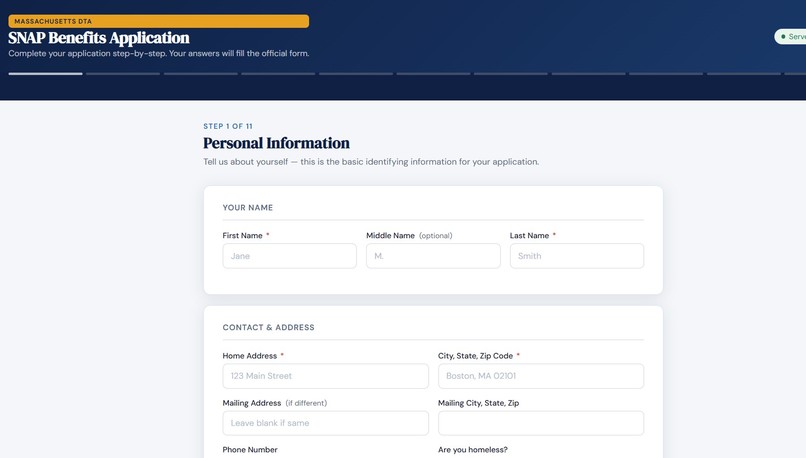Click the CONTACT & ADDRESS section header
806x458 pixels.
(x=268, y=327)
